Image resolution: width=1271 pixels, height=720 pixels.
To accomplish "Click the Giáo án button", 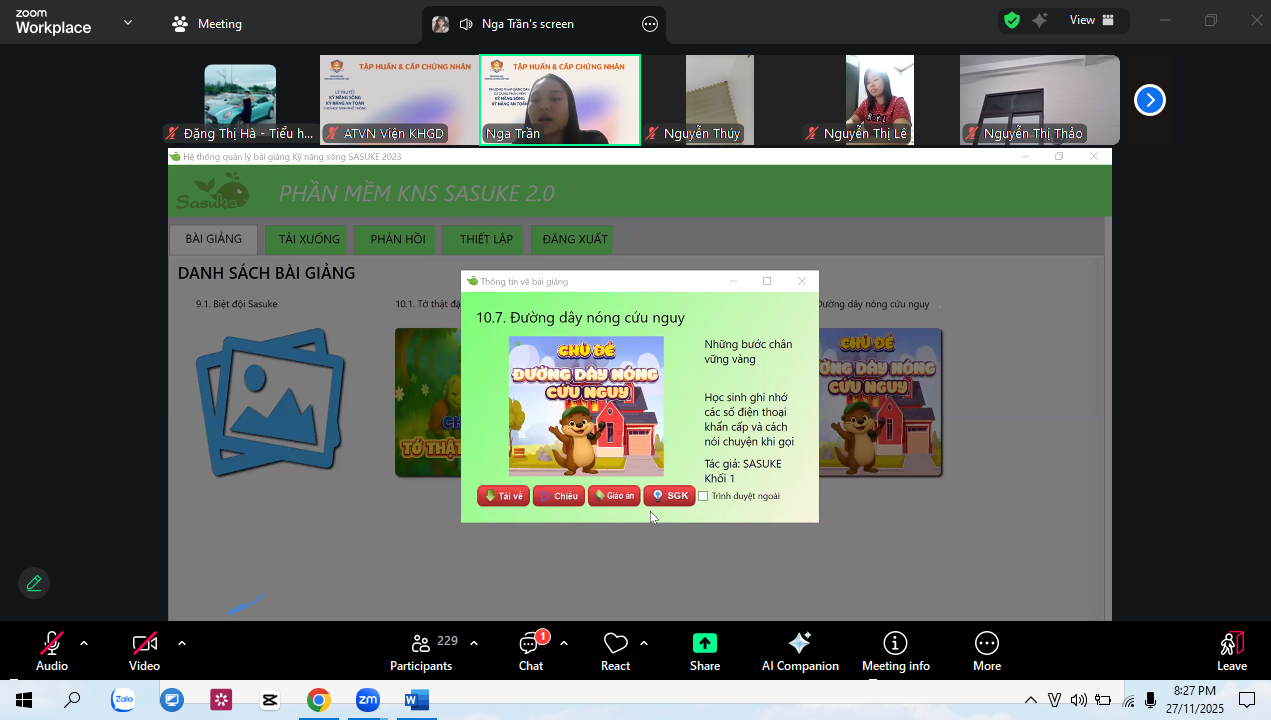I will (x=614, y=496).
